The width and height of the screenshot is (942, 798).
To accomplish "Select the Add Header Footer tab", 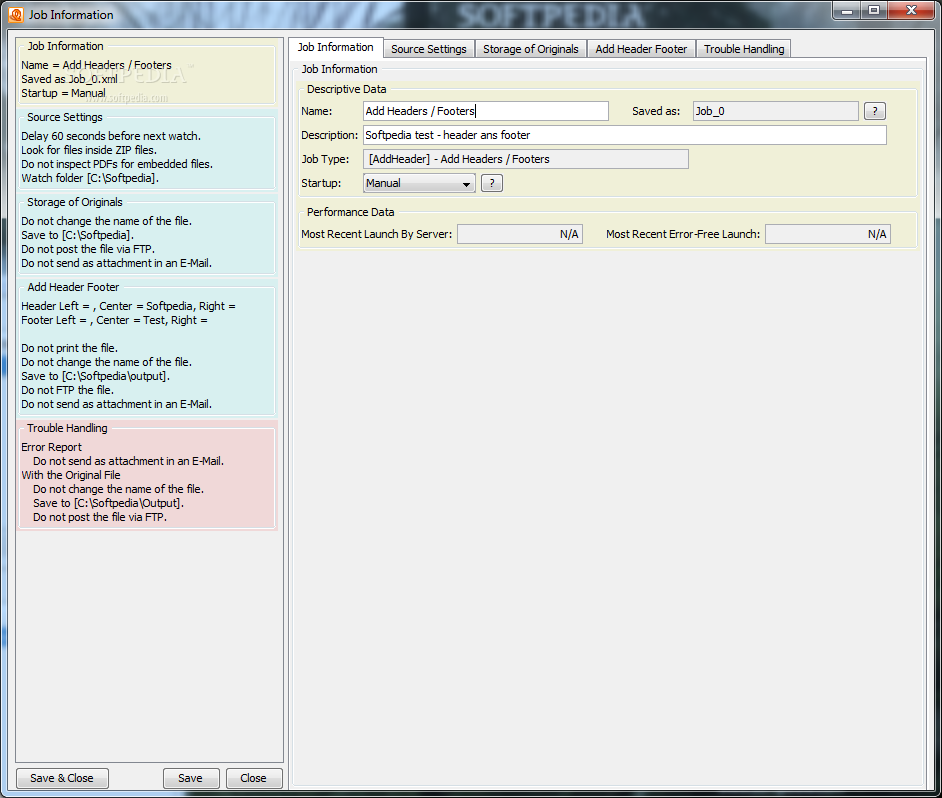I will coord(641,49).
